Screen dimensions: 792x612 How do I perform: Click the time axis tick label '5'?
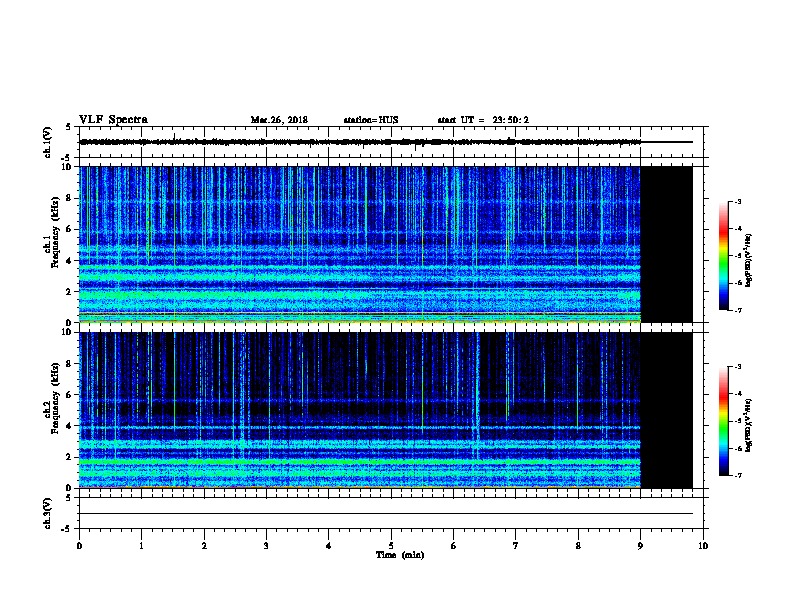pyautogui.click(x=391, y=545)
